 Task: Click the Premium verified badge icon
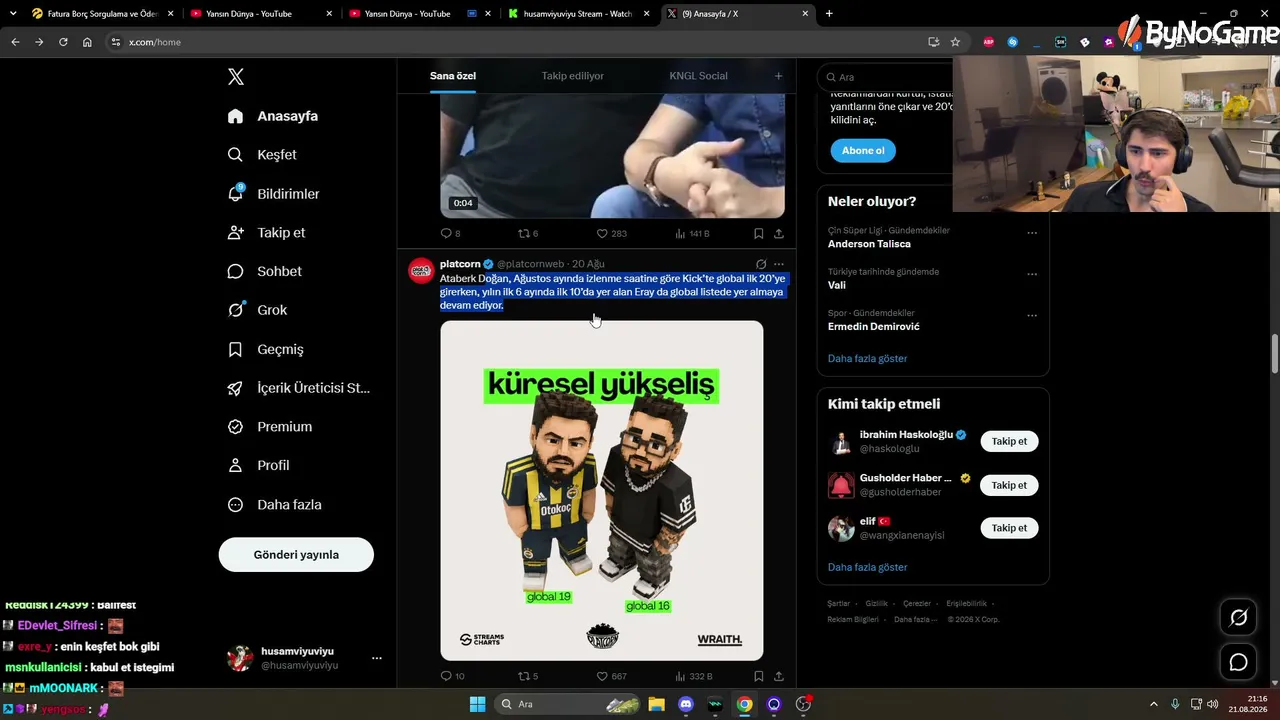pos(235,426)
